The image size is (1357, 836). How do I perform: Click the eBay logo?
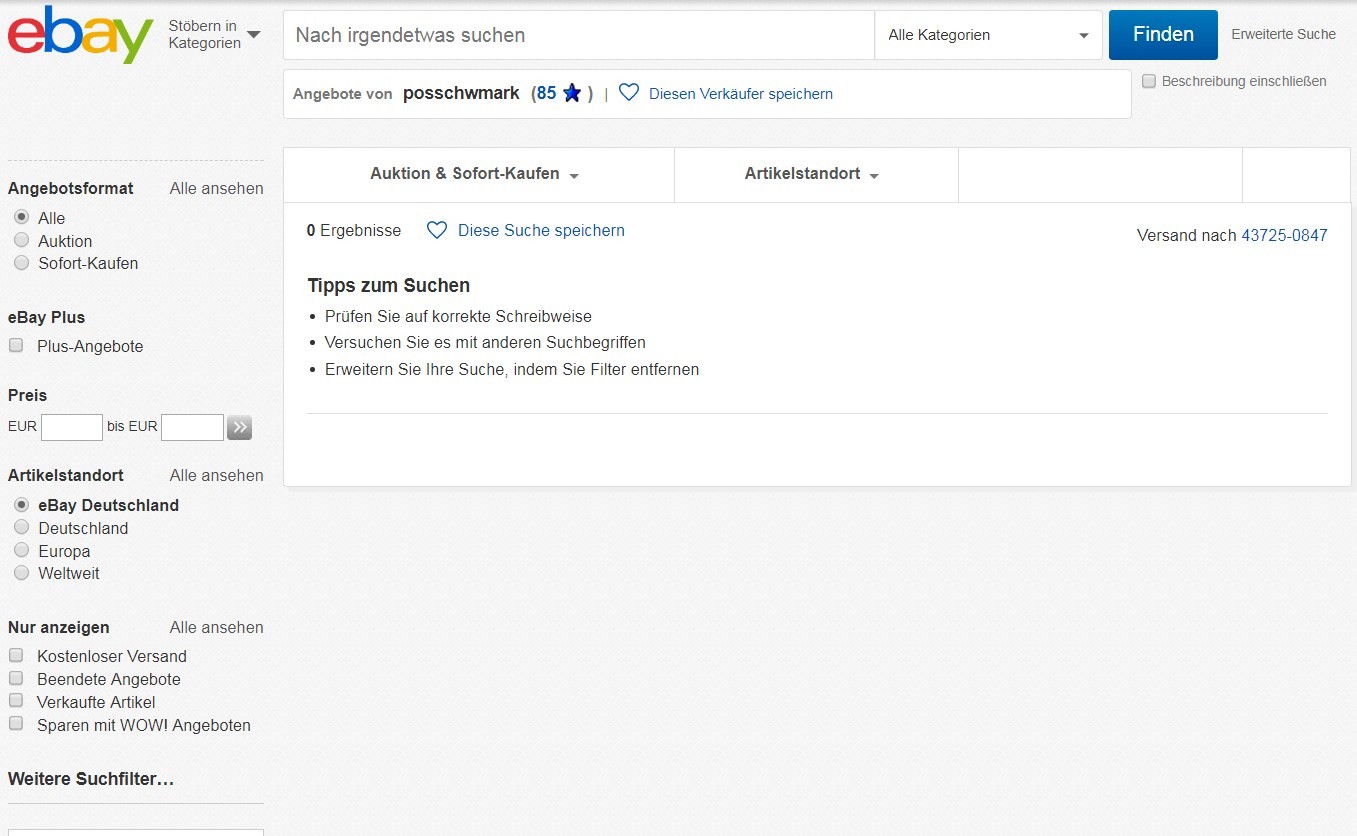[x=80, y=35]
